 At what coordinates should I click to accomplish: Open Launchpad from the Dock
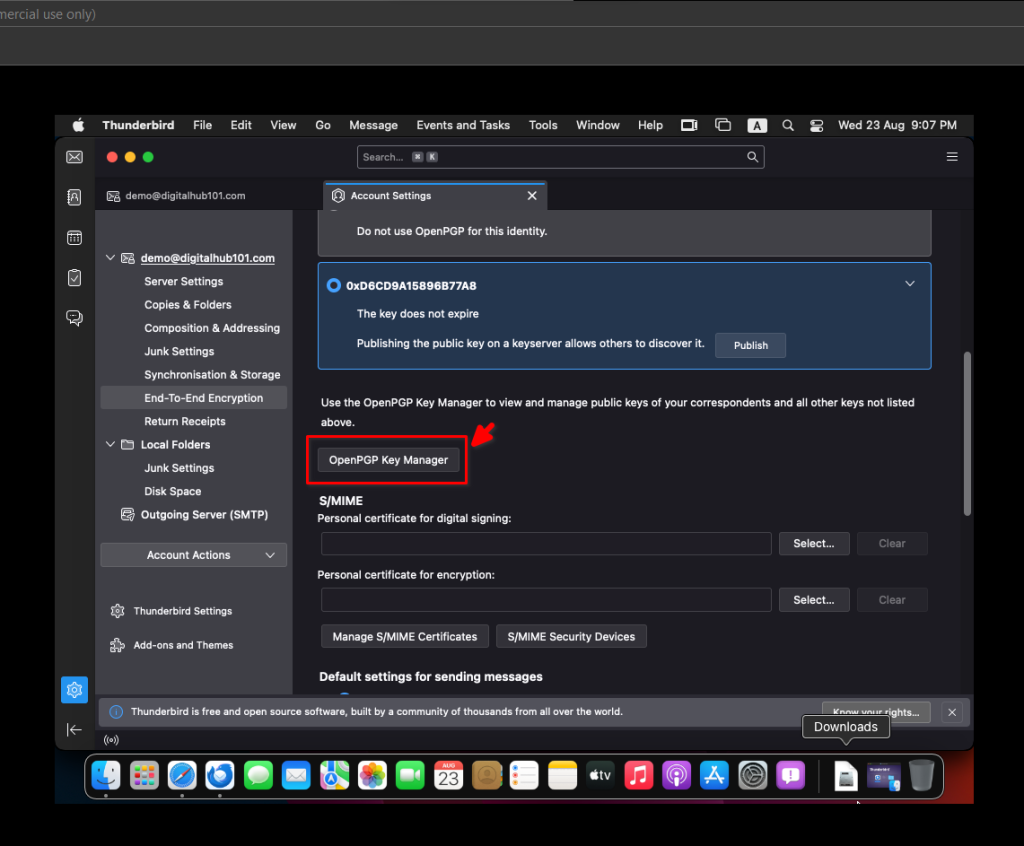point(144,775)
